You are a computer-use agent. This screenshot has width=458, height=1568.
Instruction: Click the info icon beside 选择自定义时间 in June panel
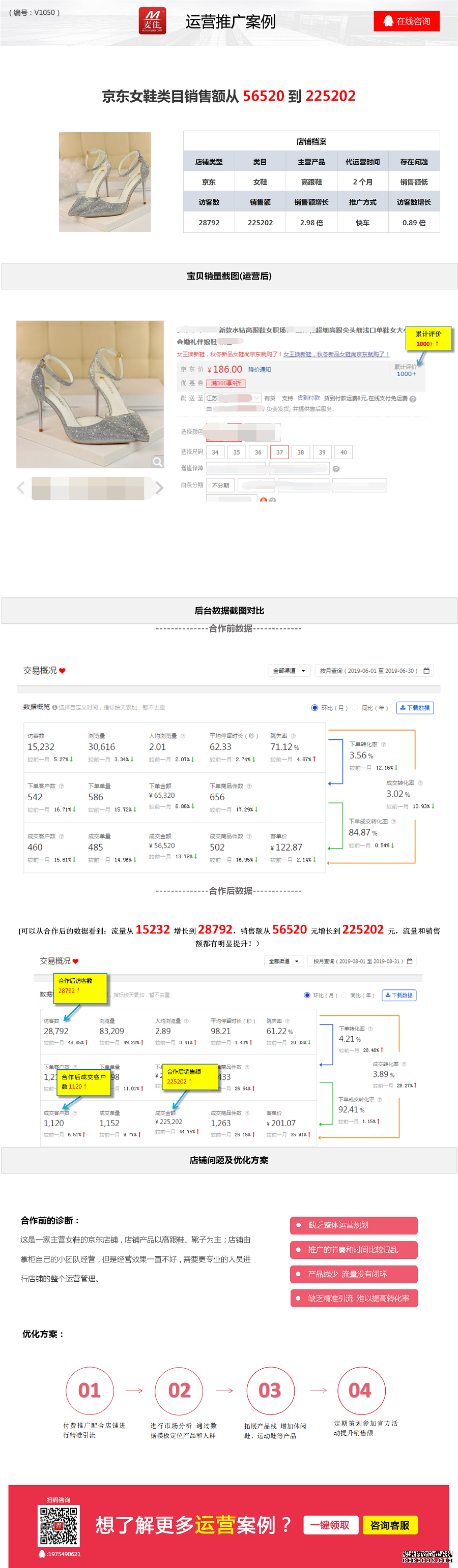point(55,707)
